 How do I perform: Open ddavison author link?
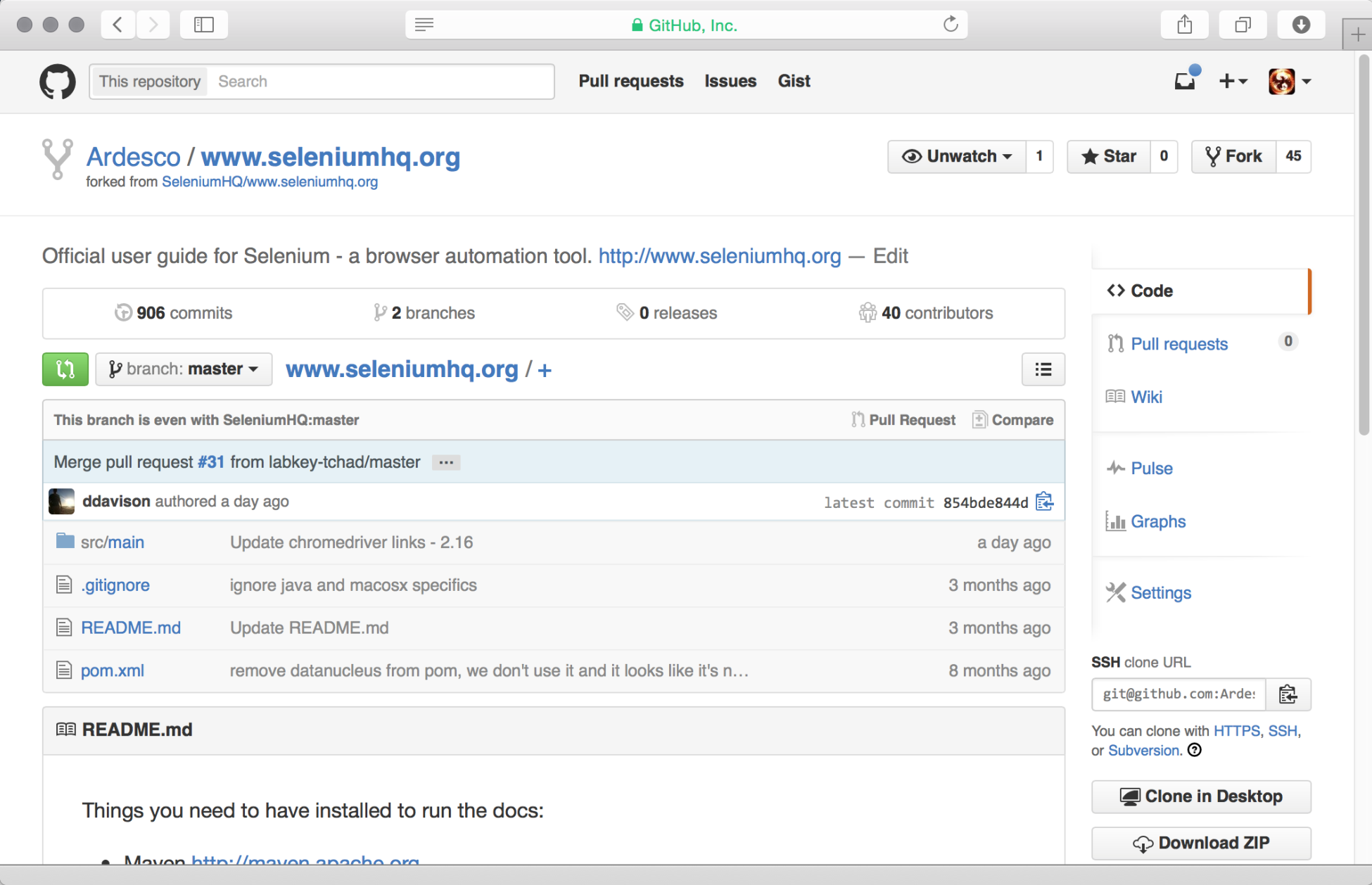(x=116, y=502)
